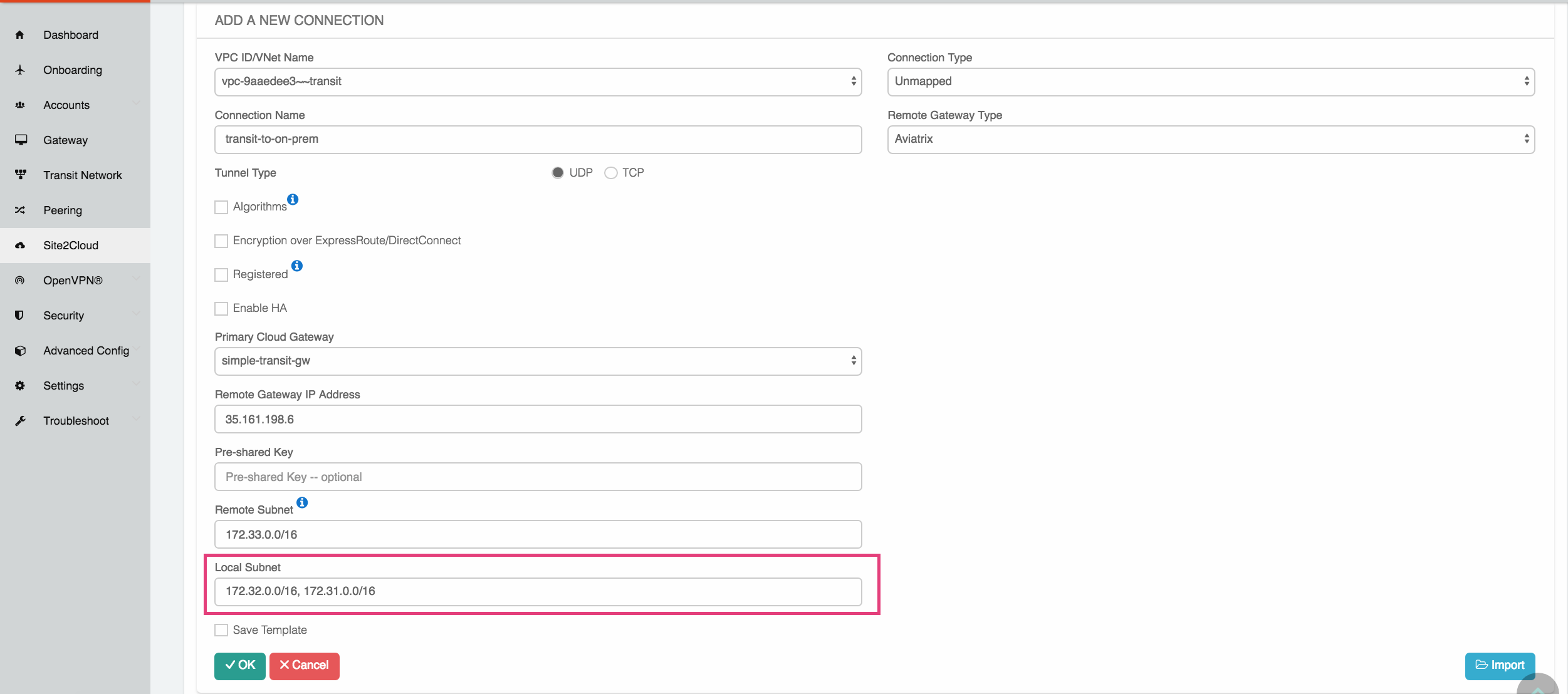Select the Onboarding airplane icon
This screenshot has height=694, width=1568.
(x=20, y=70)
